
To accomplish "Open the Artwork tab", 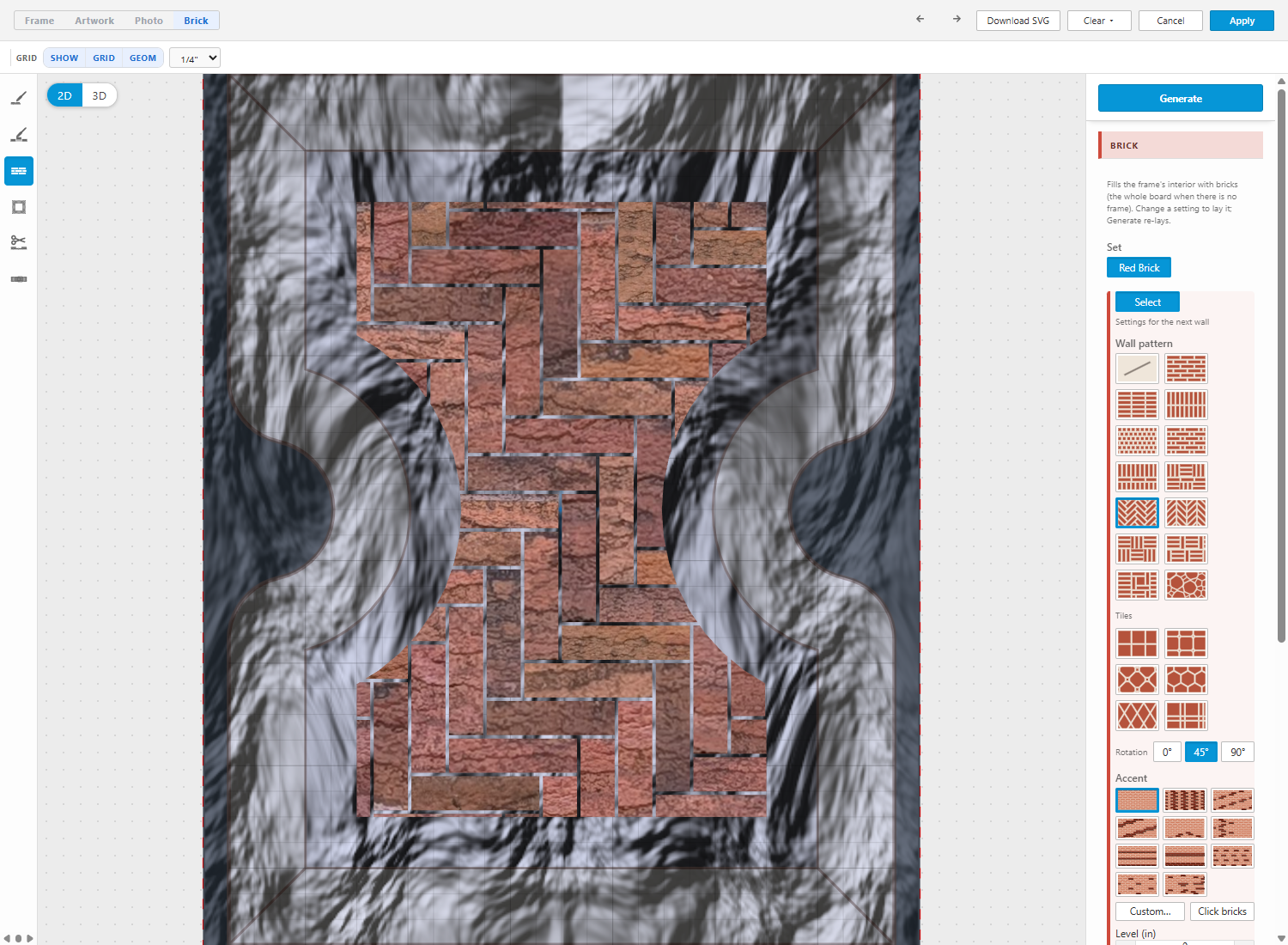I will coord(94,21).
